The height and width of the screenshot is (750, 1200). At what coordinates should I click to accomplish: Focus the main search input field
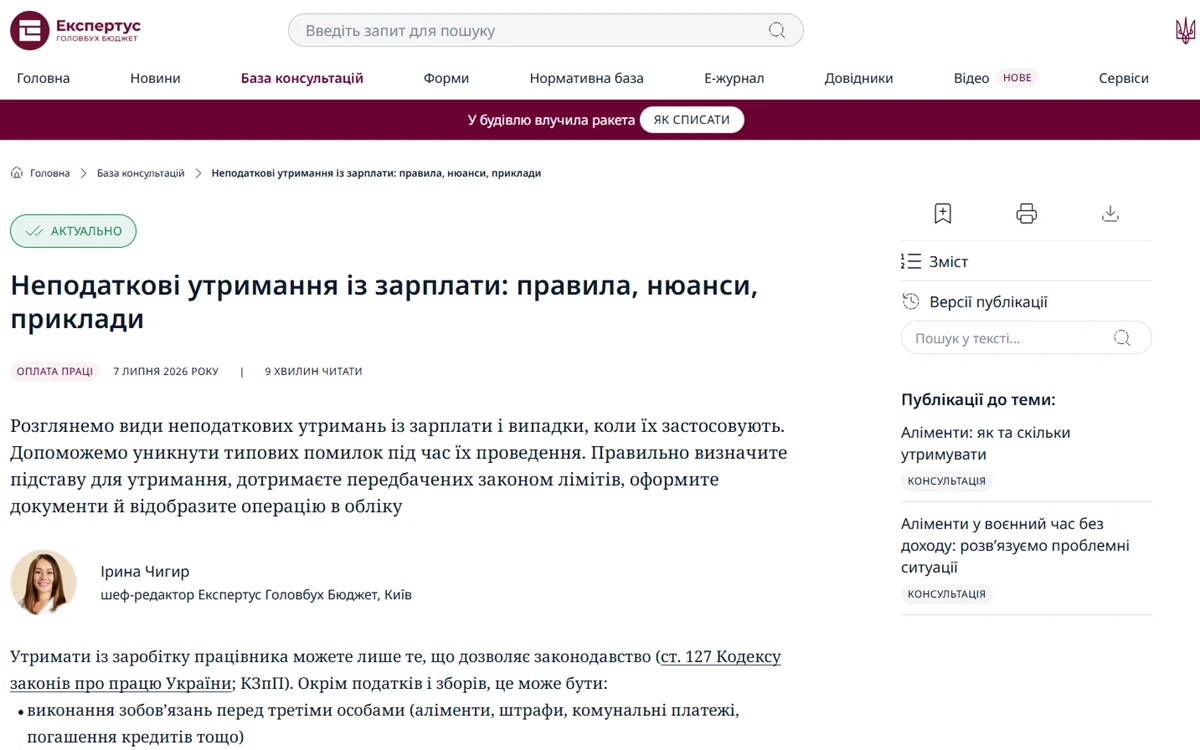(x=545, y=30)
